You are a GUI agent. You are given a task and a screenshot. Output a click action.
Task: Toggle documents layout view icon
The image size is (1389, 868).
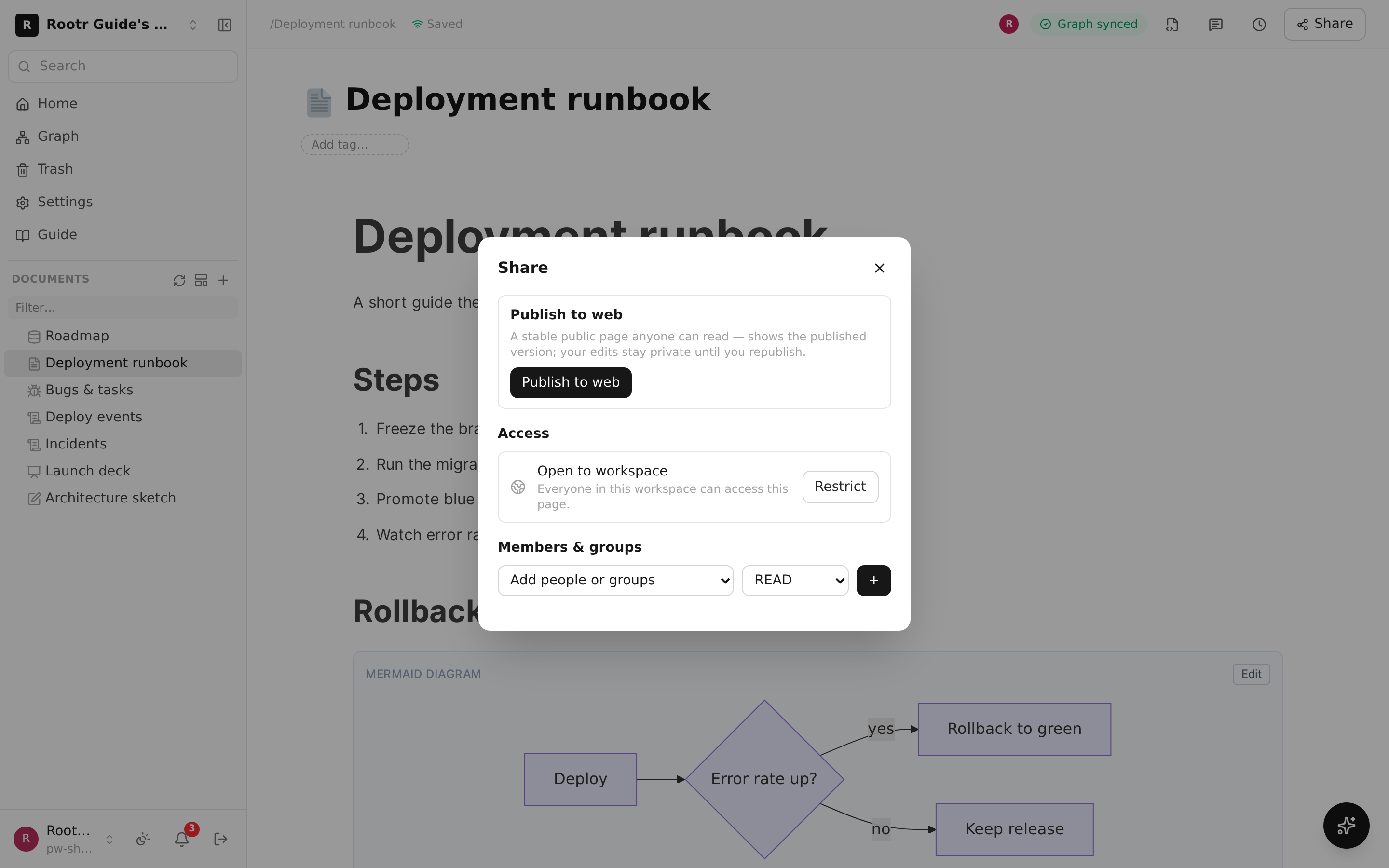click(x=201, y=280)
